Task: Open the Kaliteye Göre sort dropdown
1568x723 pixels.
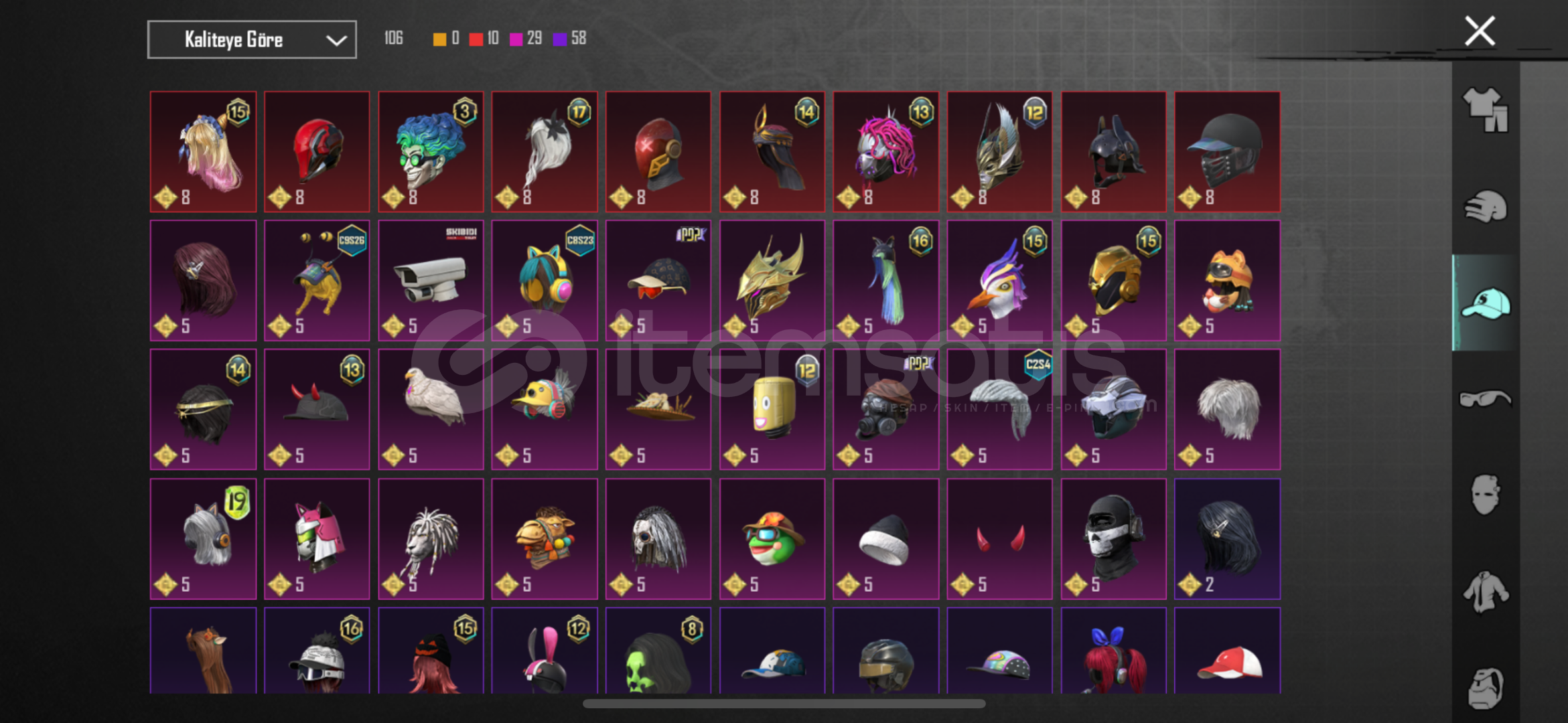Action: [252, 39]
